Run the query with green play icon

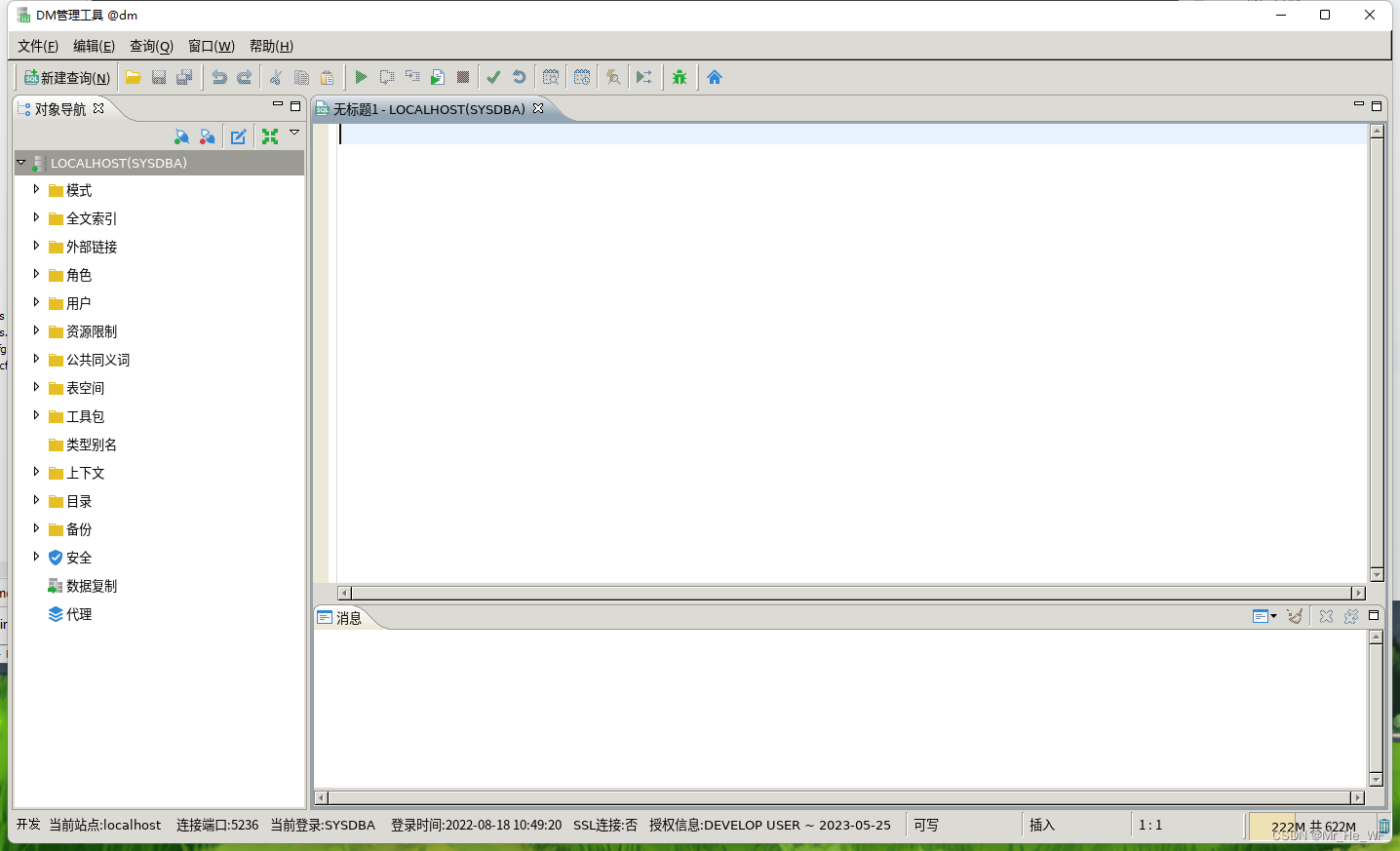point(361,77)
